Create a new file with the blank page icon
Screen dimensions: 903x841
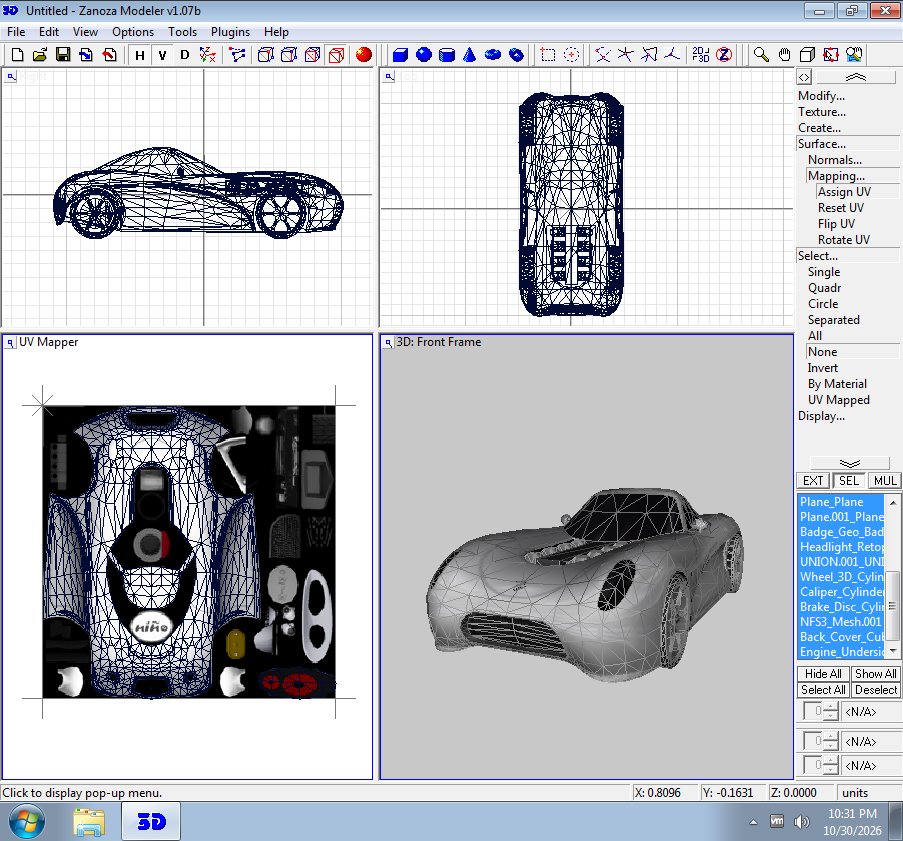point(17,55)
